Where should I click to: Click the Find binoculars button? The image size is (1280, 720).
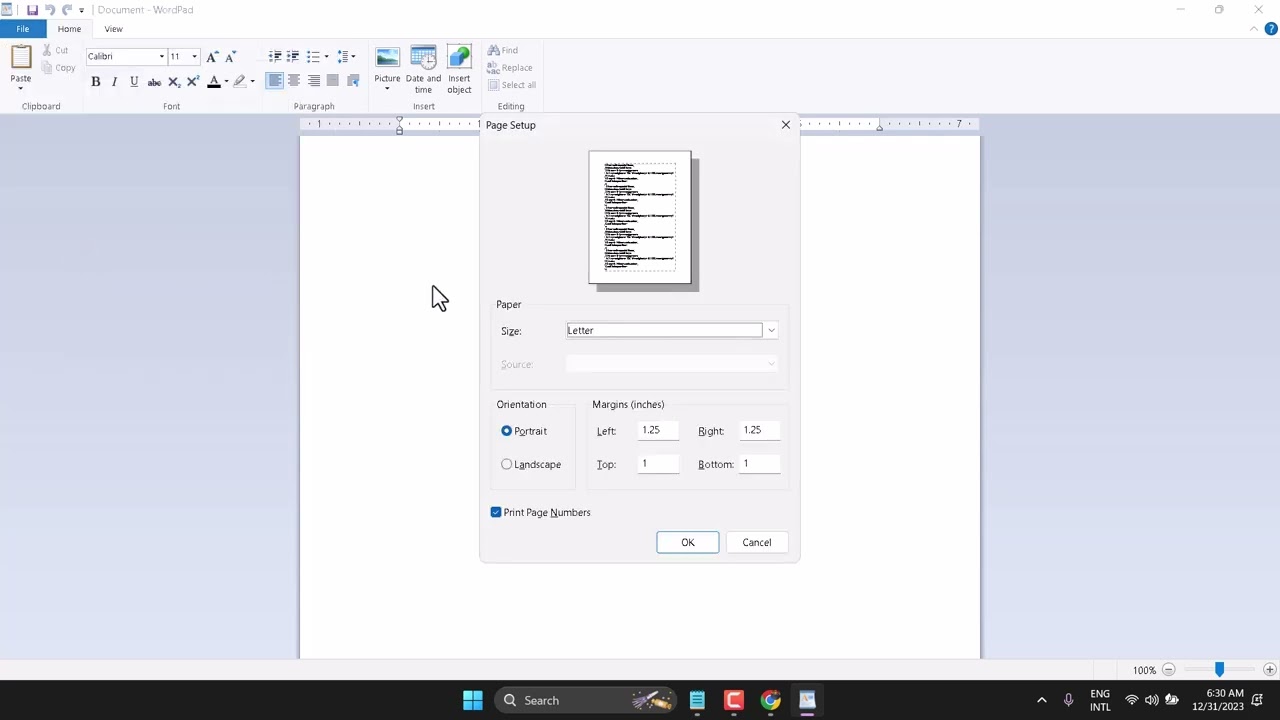click(503, 50)
